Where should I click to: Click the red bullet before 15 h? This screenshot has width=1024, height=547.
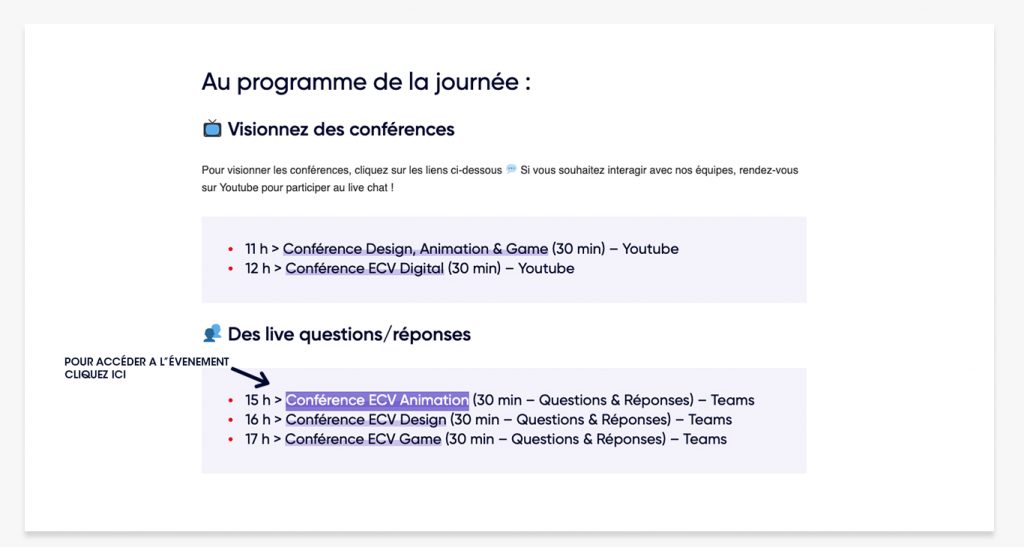(231, 401)
